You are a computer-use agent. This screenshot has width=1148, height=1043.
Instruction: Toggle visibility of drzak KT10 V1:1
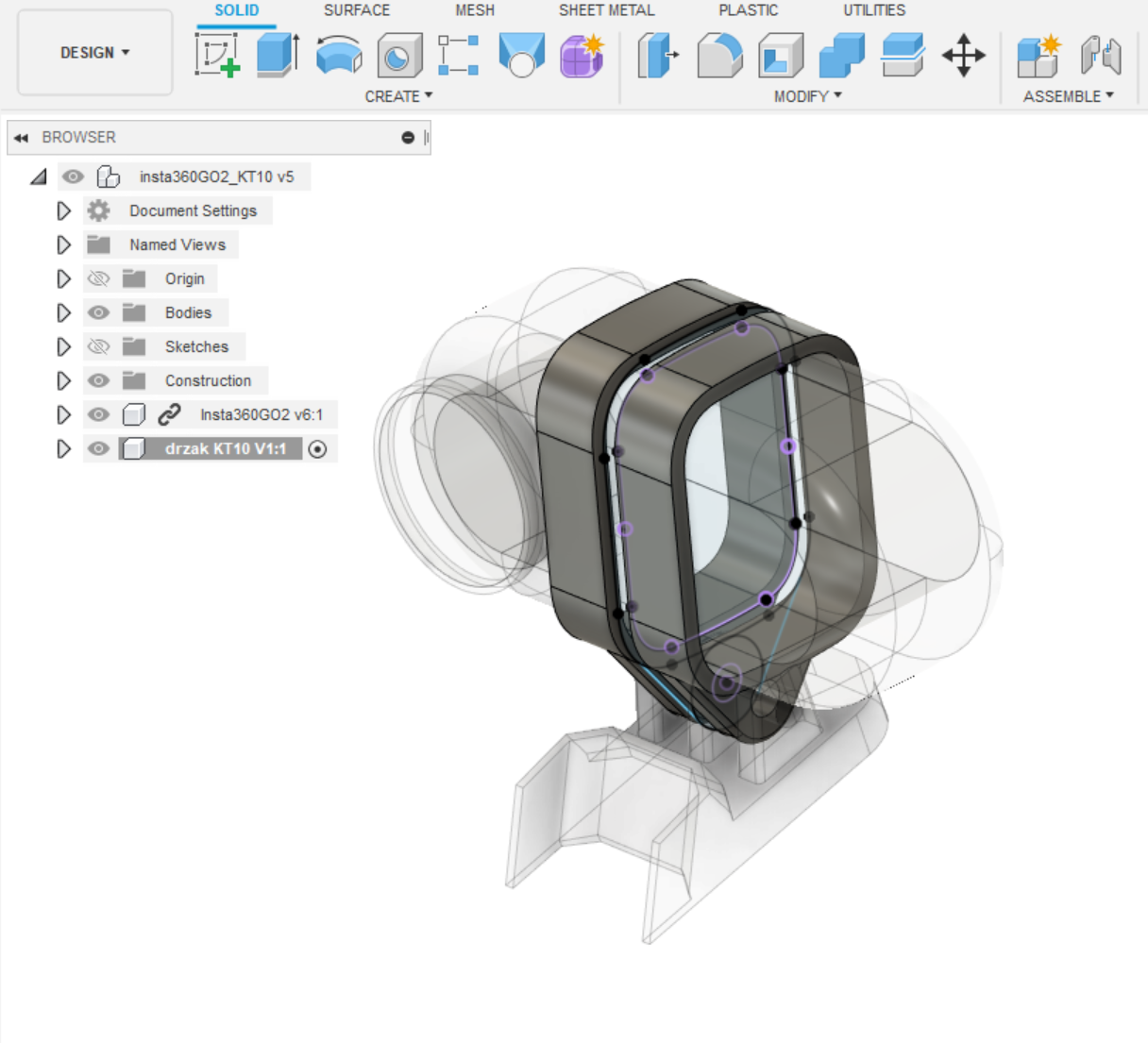point(99,448)
